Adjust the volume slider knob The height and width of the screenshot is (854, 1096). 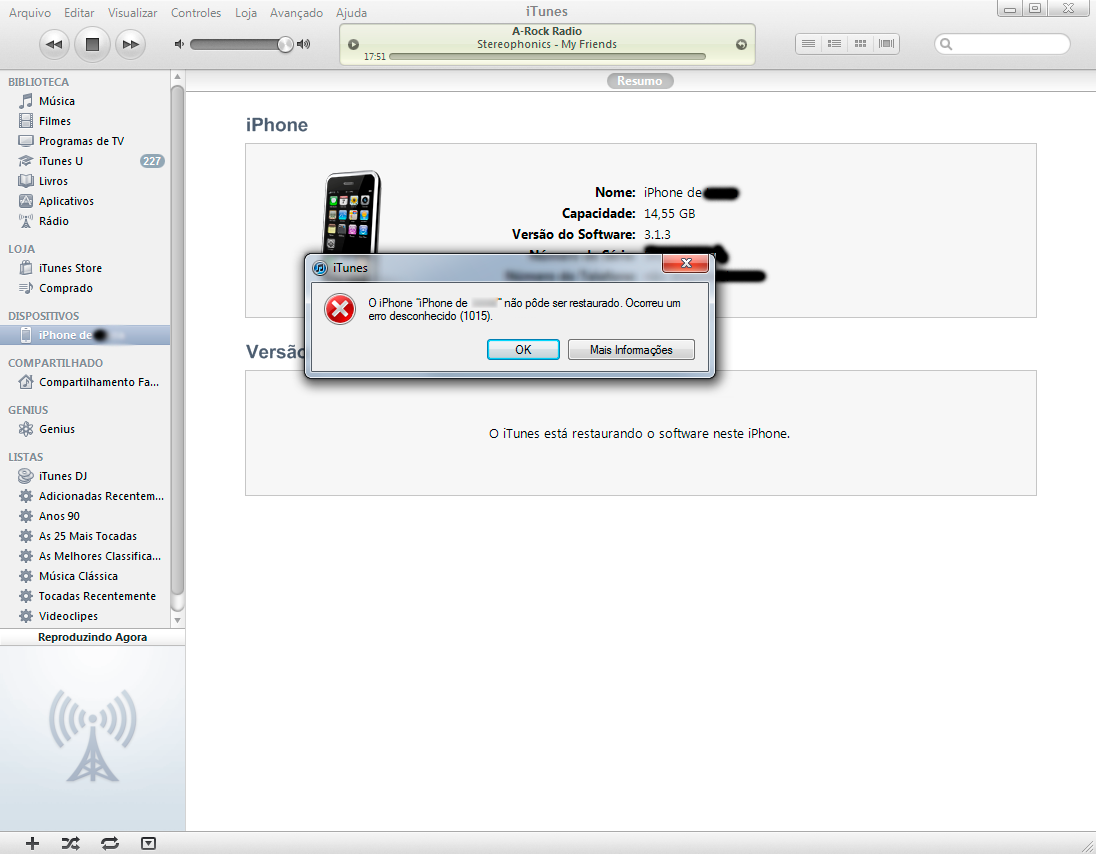[x=284, y=44]
